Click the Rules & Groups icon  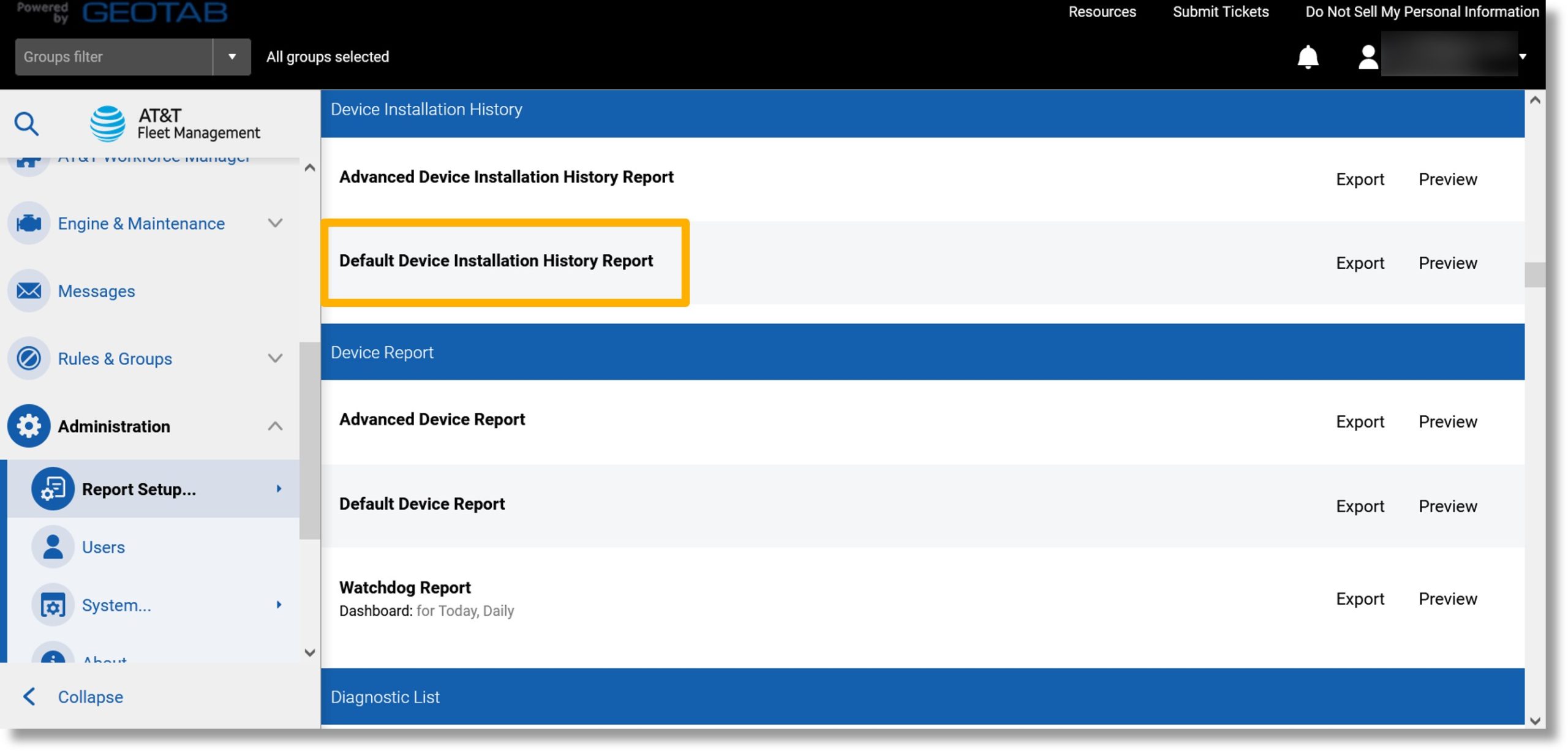pos(29,358)
